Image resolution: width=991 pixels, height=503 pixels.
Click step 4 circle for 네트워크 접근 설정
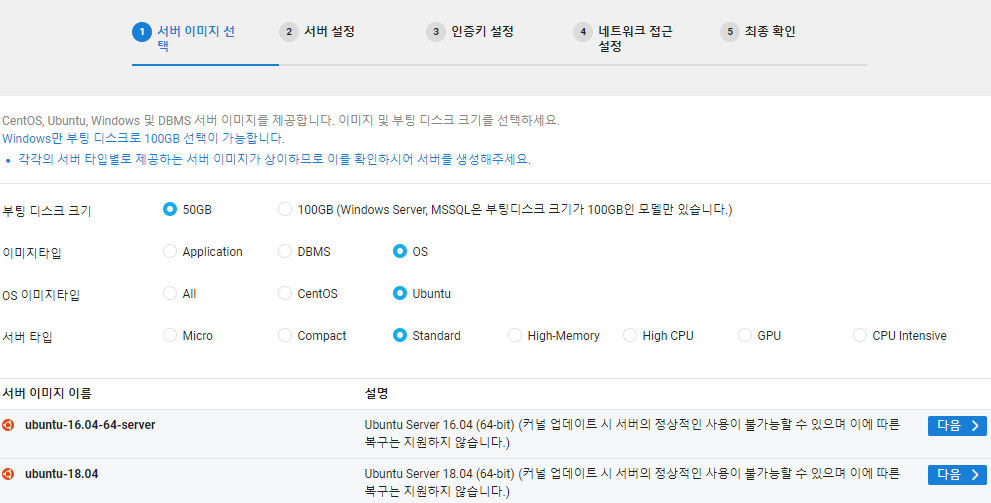coord(583,32)
